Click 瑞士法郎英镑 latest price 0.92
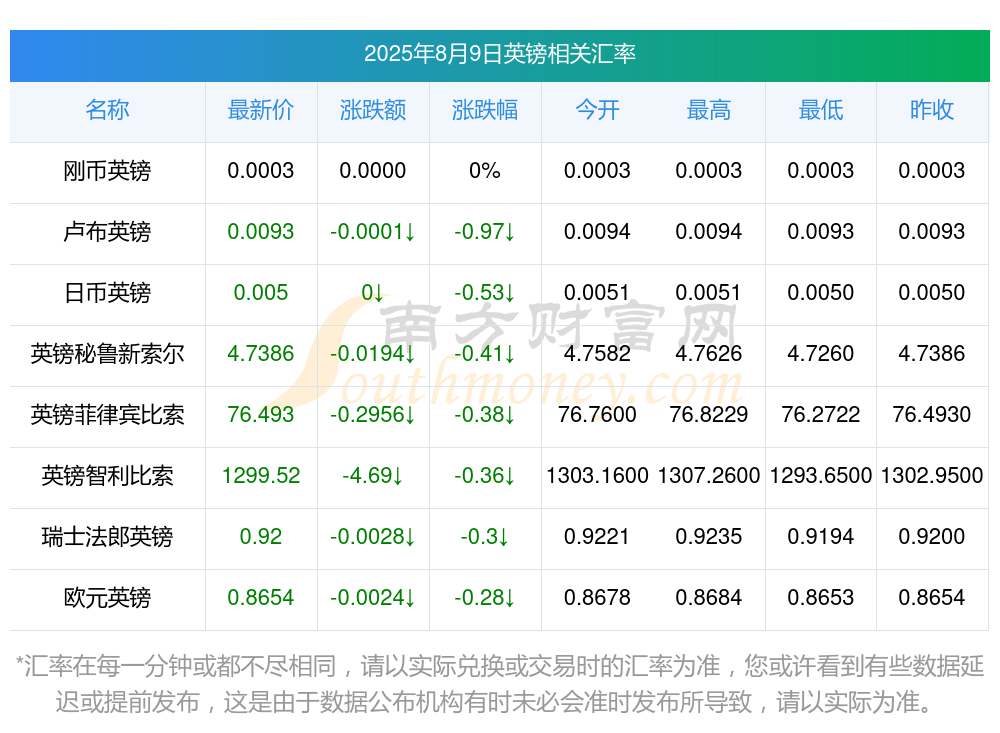The width and height of the screenshot is (1000, 733). tap(261, 537)
